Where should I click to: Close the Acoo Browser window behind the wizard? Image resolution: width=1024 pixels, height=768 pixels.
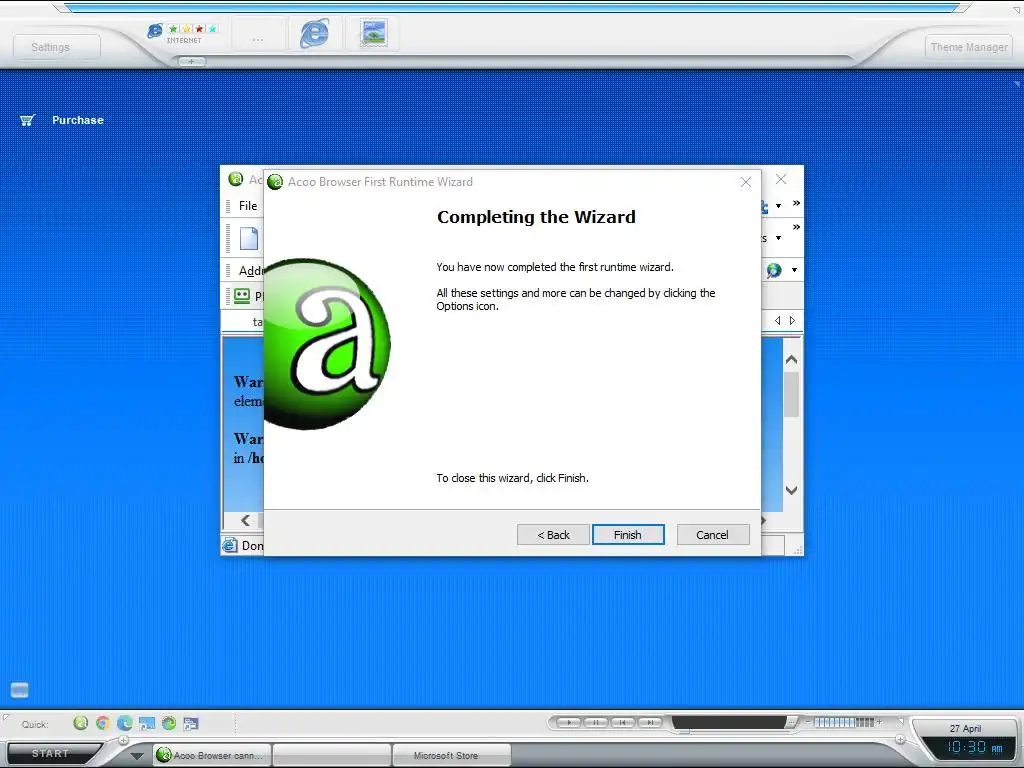[781, 179]
